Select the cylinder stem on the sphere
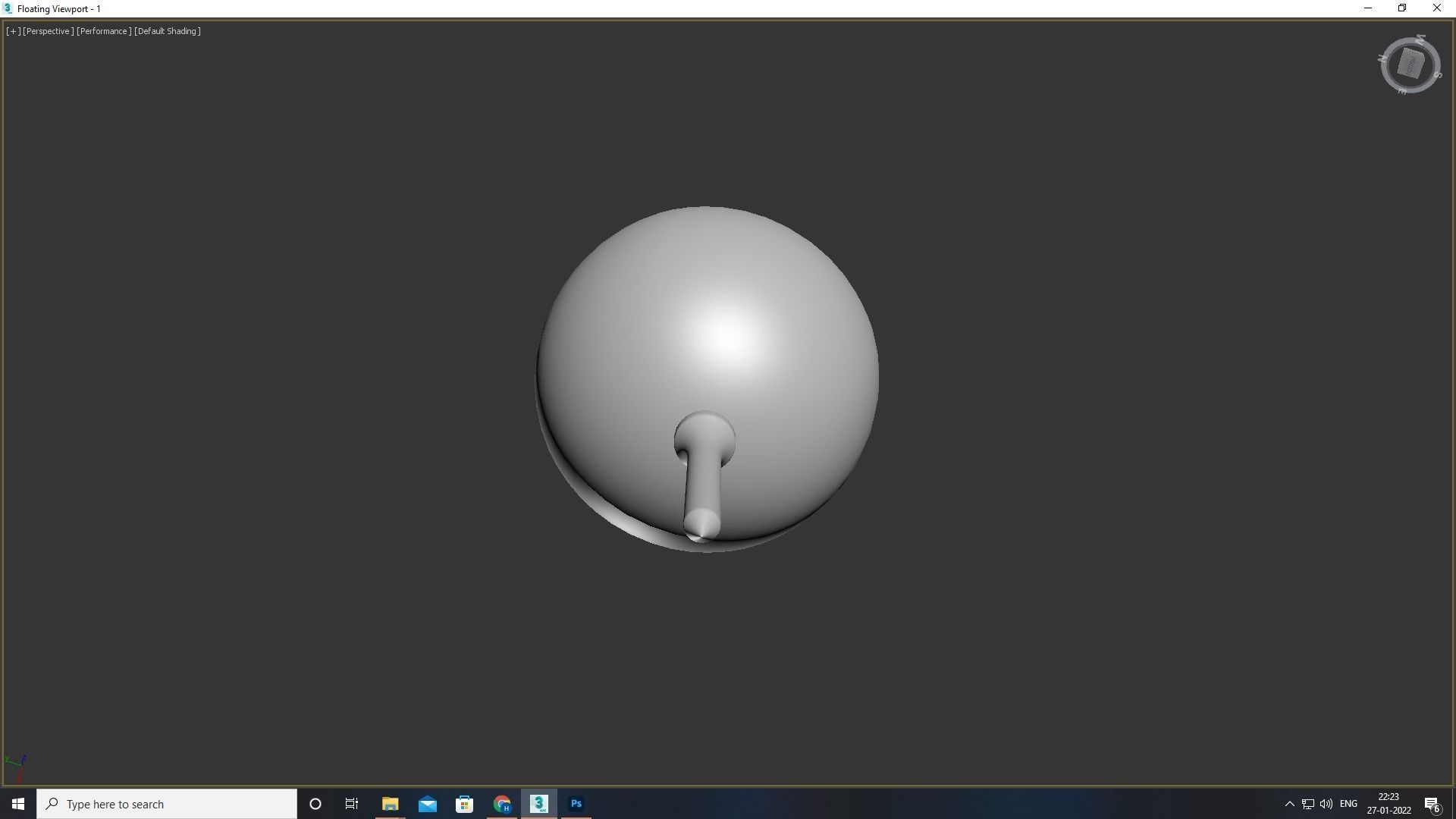Image resolution: width=1456 pixels, height=819 pixels. click(x=702, y=485)
